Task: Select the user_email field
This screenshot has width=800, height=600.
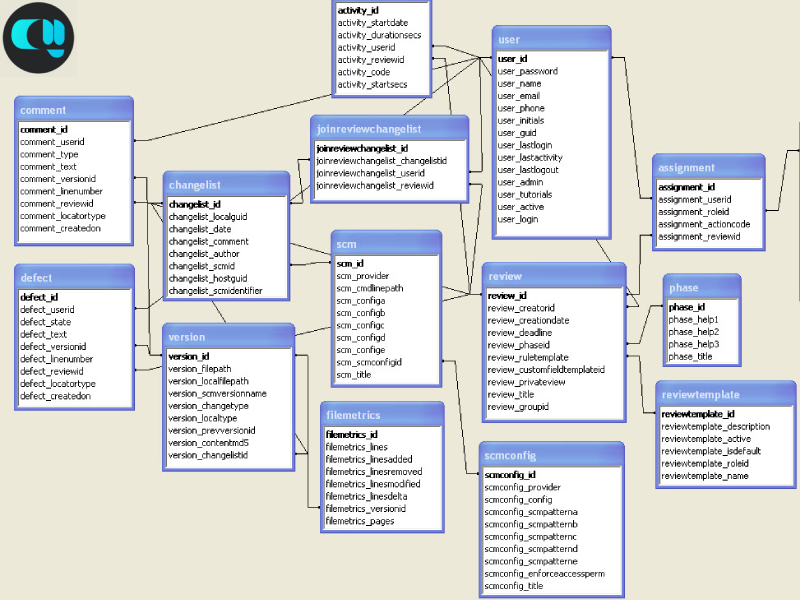Action: point(519,96)
